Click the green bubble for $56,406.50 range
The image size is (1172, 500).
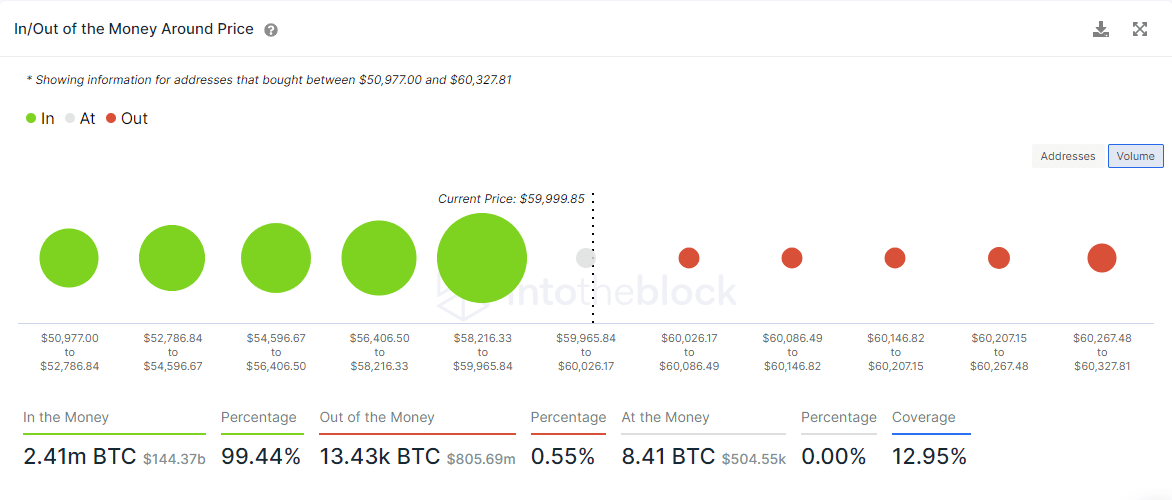tap(379, 258)
